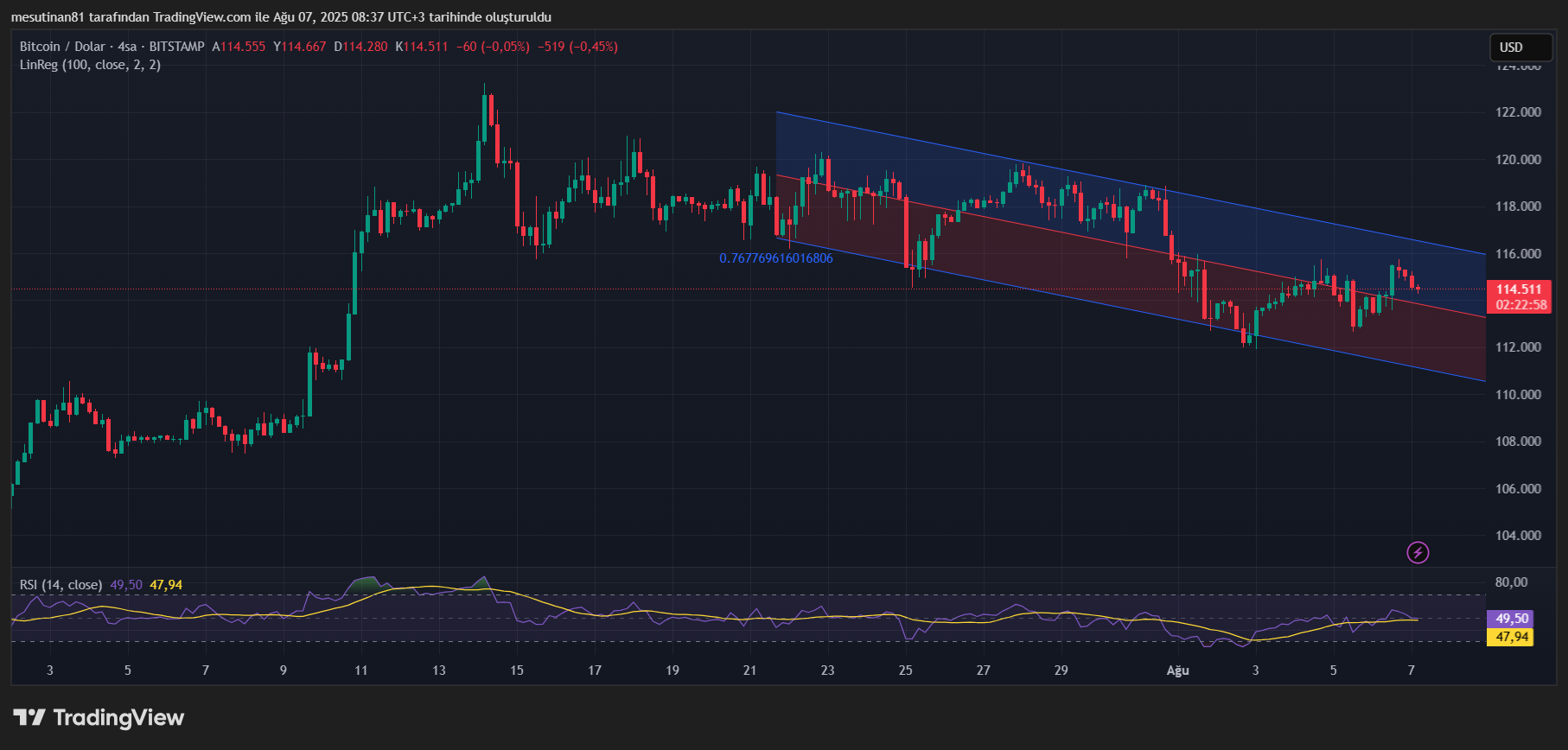Click the BITSTAMP exchange label

[177, 47]
